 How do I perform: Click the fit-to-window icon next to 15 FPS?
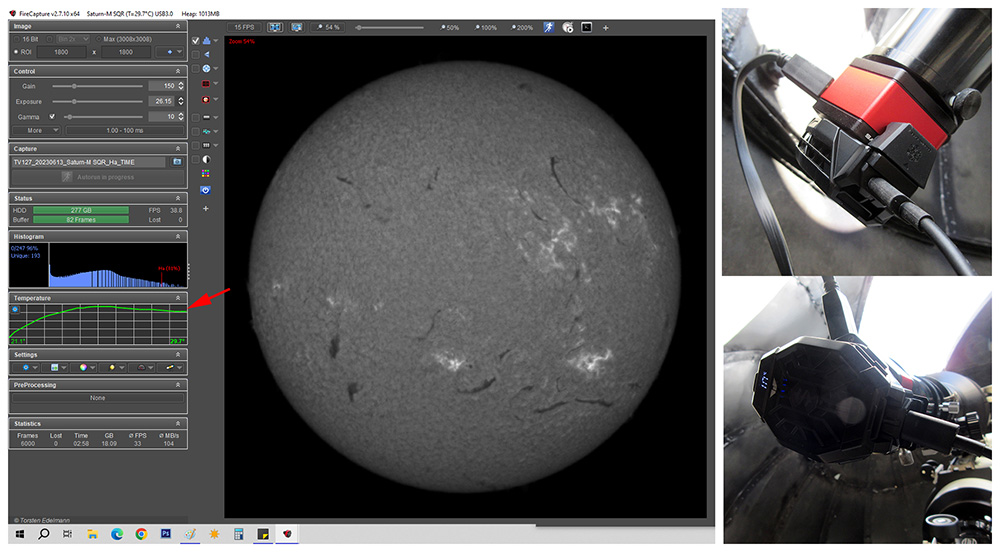click(x=276, y=27)
